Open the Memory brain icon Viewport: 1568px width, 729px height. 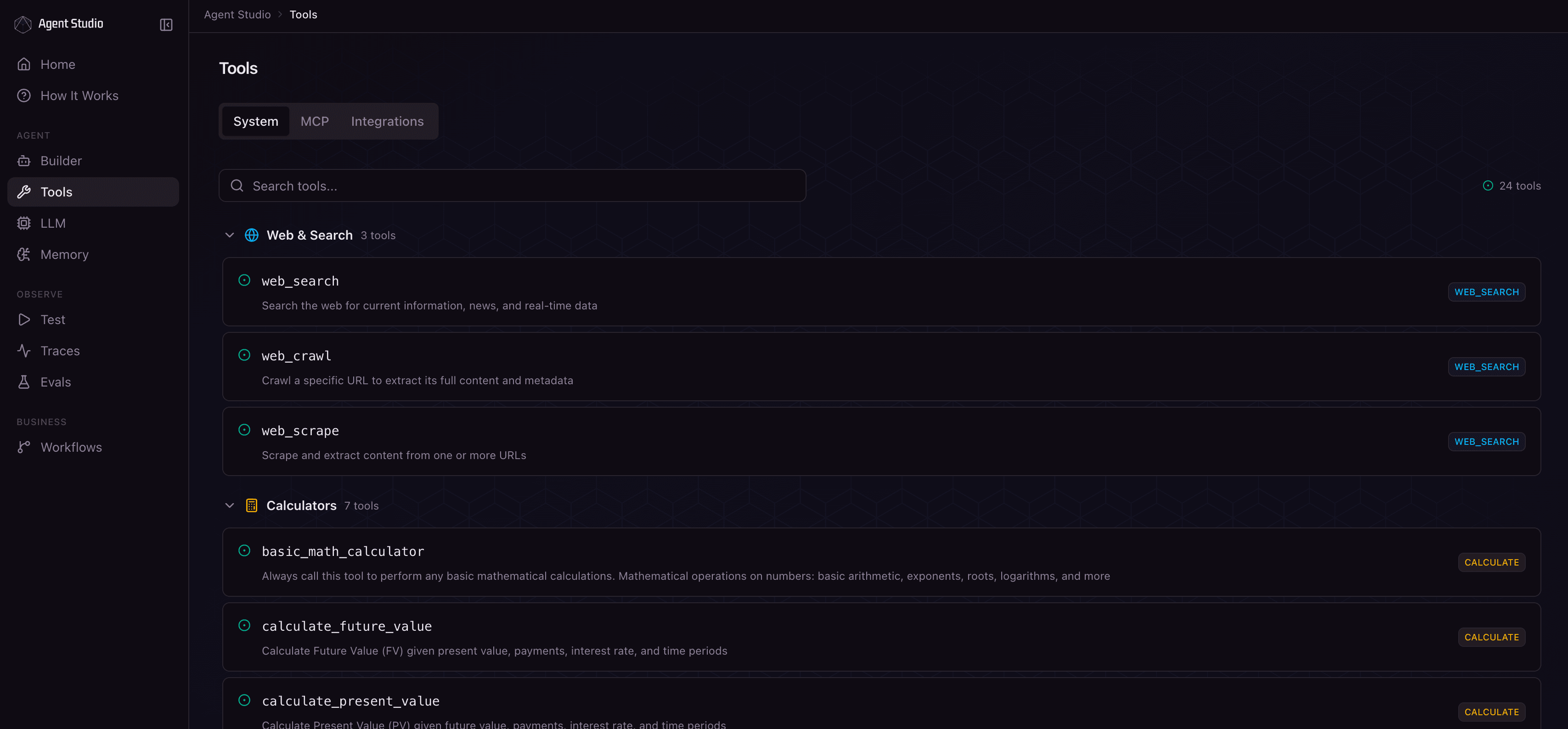(x=24, y=254)
